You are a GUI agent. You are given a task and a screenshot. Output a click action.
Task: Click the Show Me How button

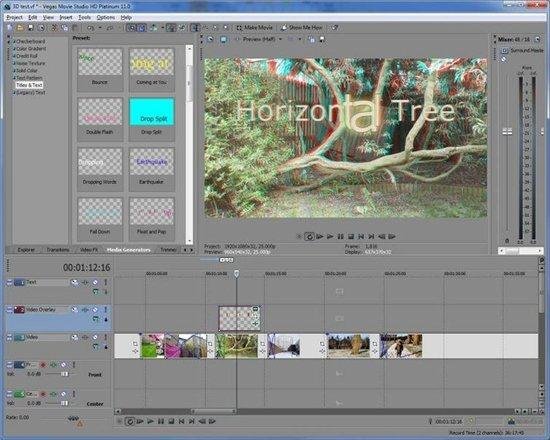(302, 27)
